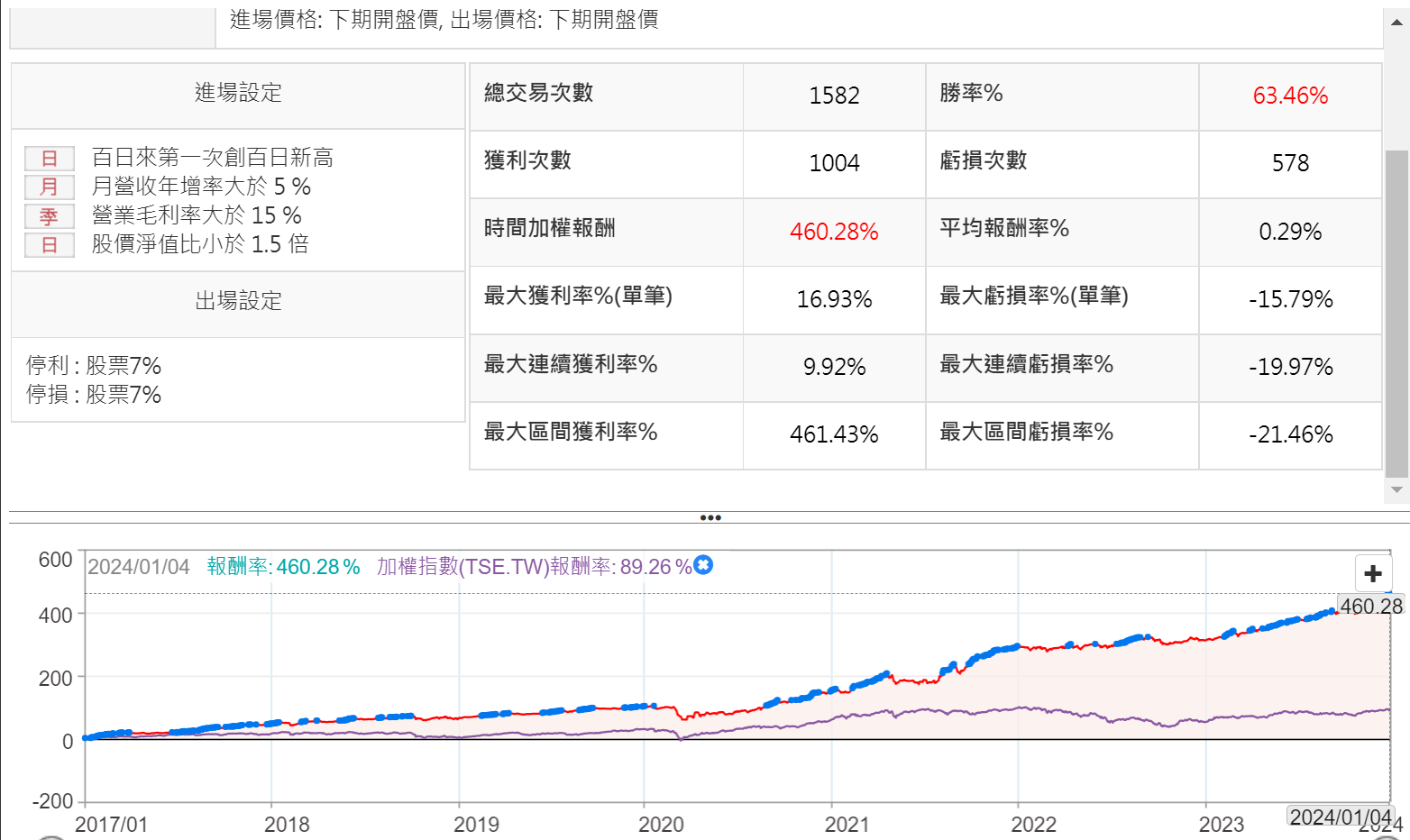Click the 報酬率 460.28% legend label
Viewport: 1410px width, 840px height.
click(283, 567)
